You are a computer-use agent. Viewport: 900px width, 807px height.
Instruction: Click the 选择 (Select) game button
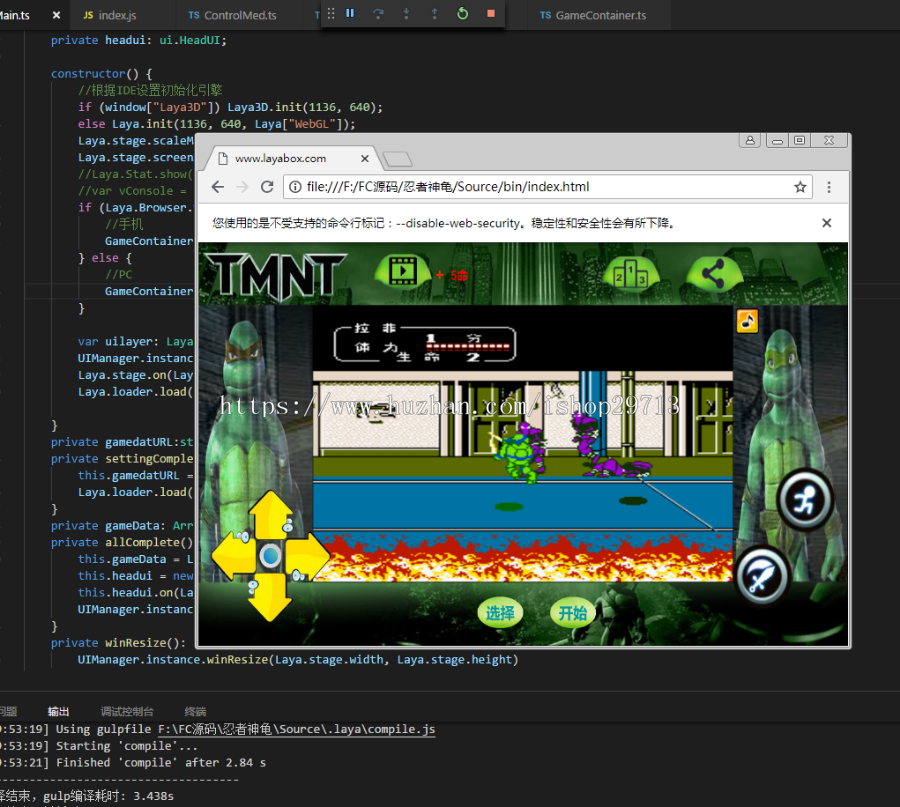500,613
